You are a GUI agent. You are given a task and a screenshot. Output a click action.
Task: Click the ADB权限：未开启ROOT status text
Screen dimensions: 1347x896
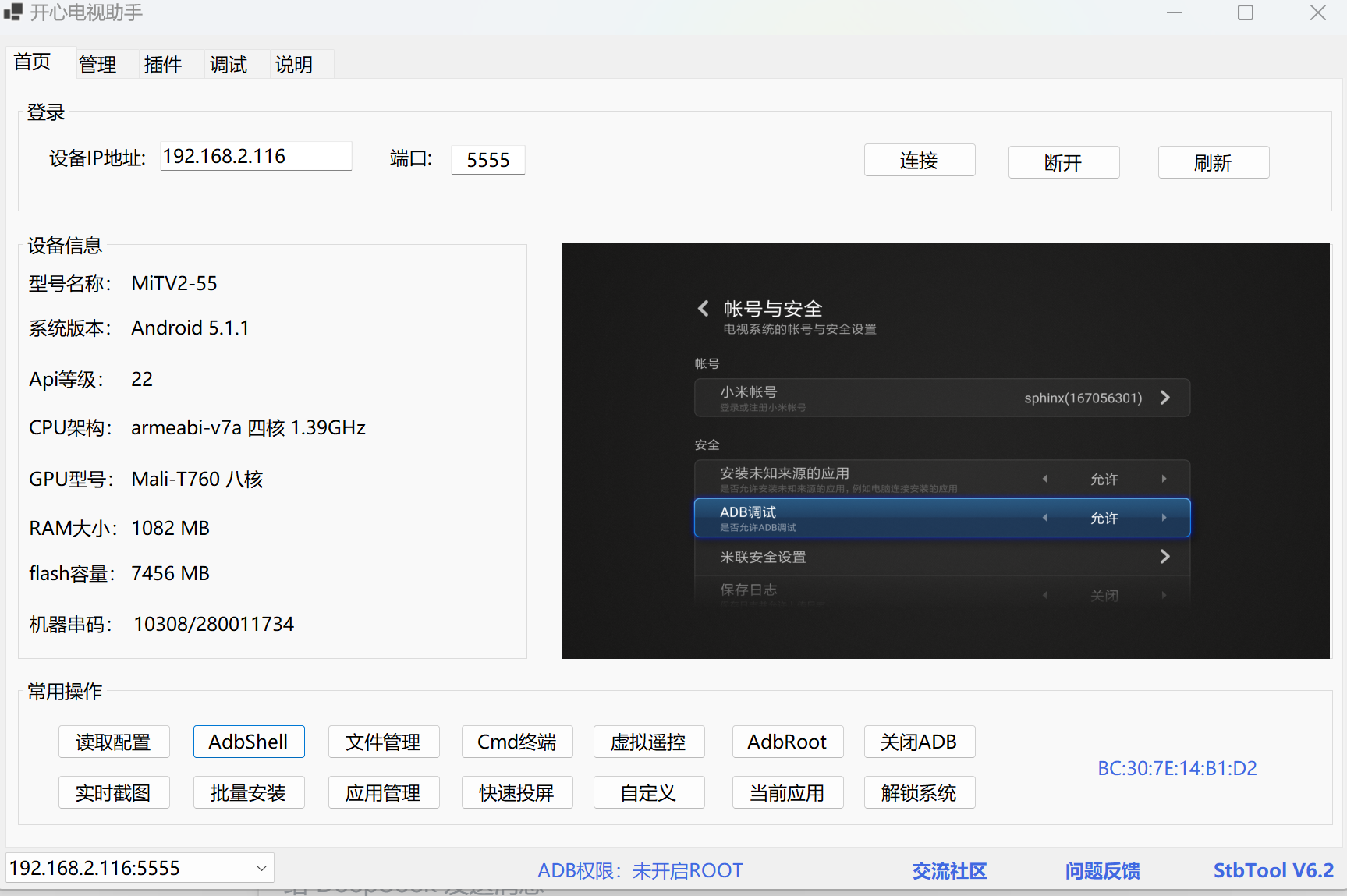click(x=640, y=870)
